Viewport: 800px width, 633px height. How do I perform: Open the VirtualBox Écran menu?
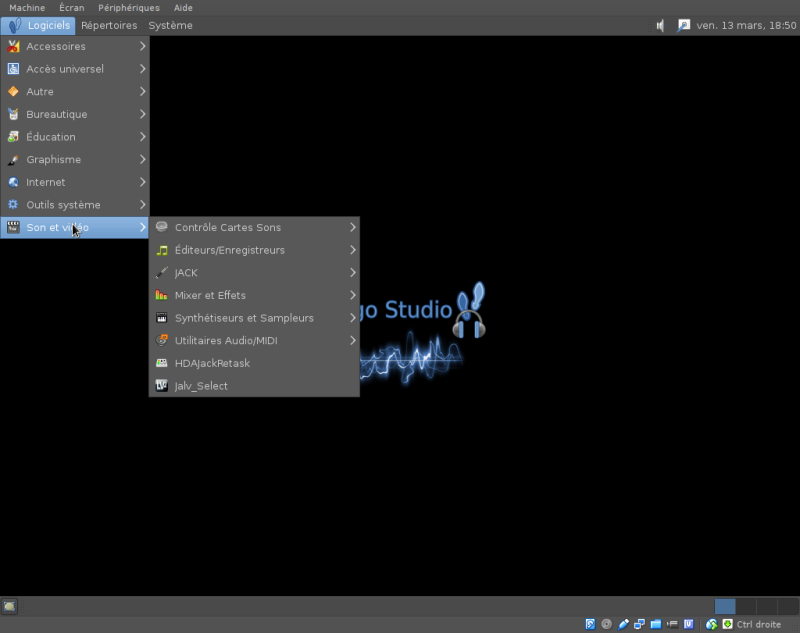71,8
